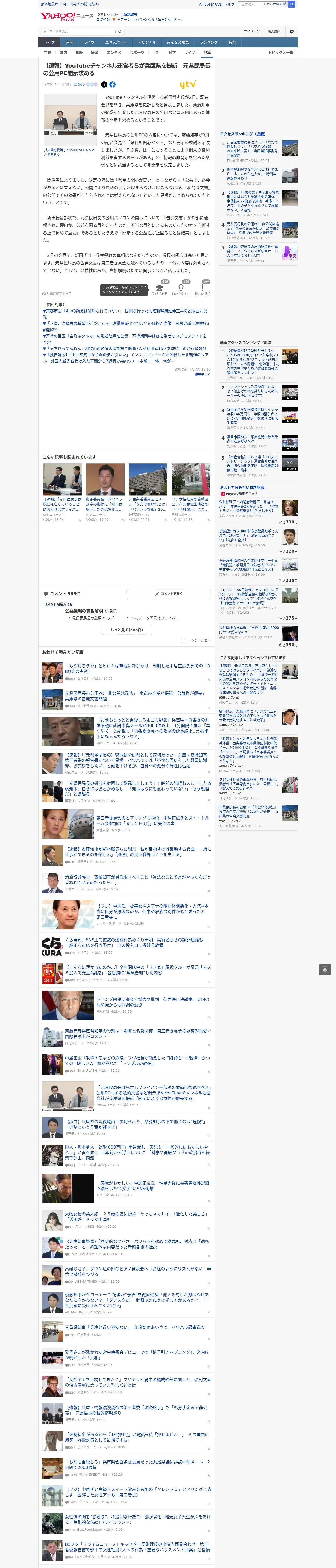Select オリジナル navigation tab
The image size is (336, 1568).
(147, 43)
